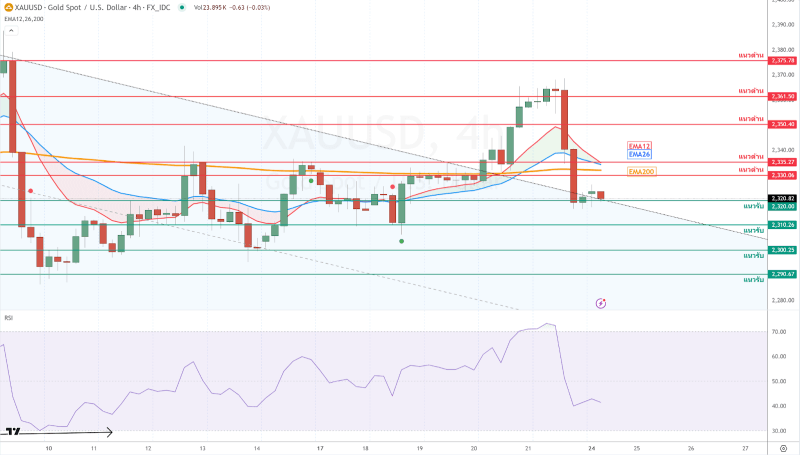Click the green dot marker below candle
This screenshot has width=800, height=455.
402,241
